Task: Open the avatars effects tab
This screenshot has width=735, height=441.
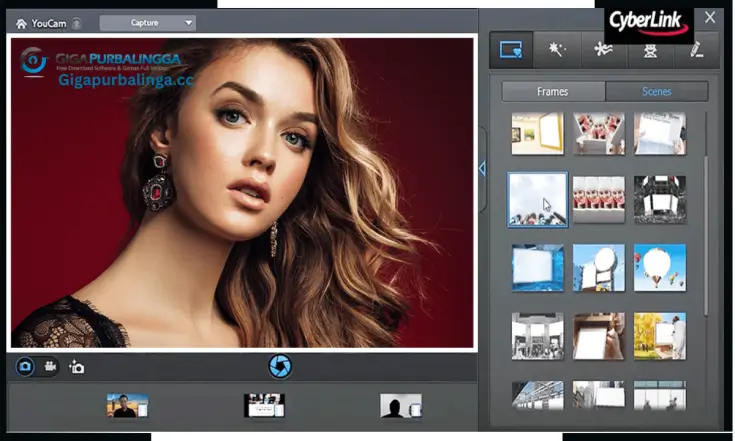Action: tap(650, 50)
